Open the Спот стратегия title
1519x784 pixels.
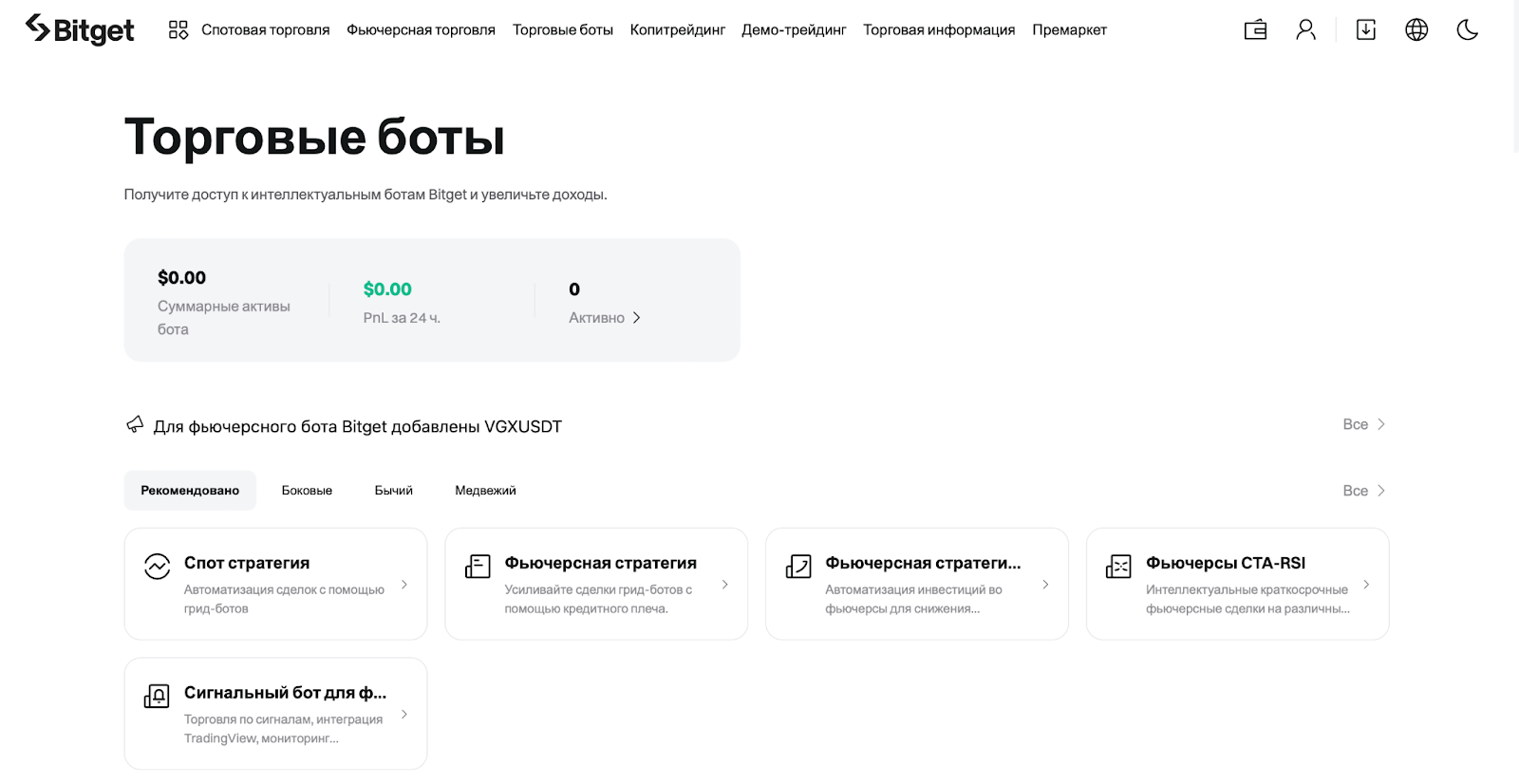pyautogui.click(x=247, y=563)
